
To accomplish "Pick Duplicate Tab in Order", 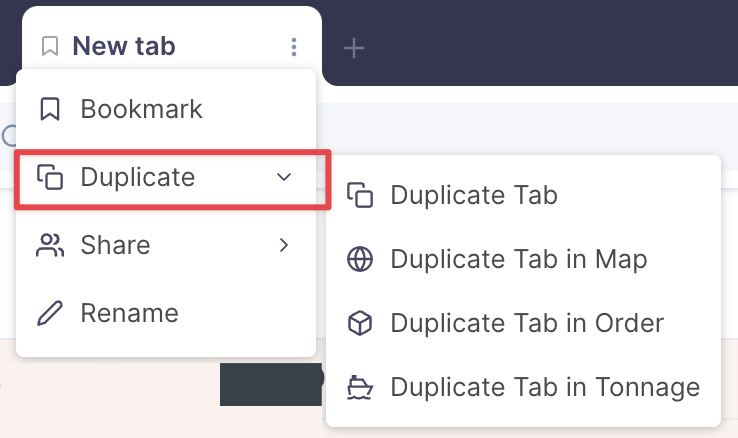I will point(527,323).
